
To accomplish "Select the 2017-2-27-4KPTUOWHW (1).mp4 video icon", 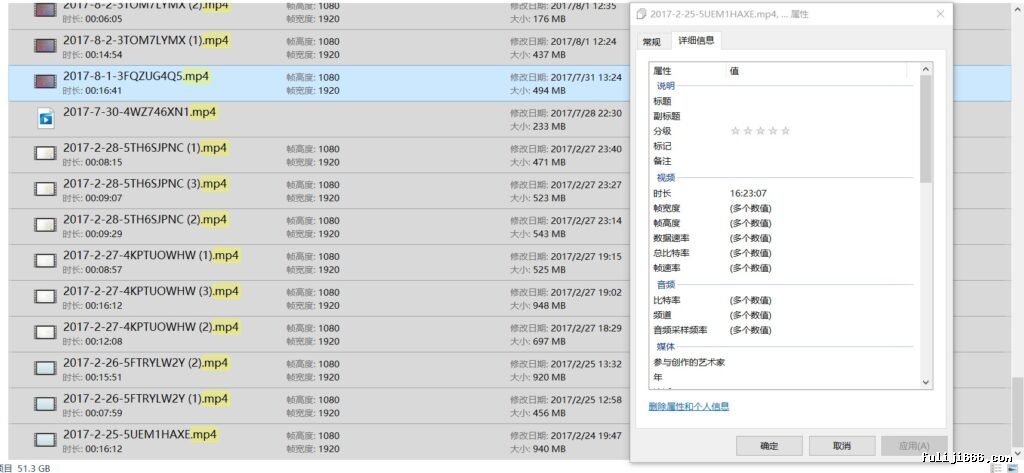I will click(44, 261).
